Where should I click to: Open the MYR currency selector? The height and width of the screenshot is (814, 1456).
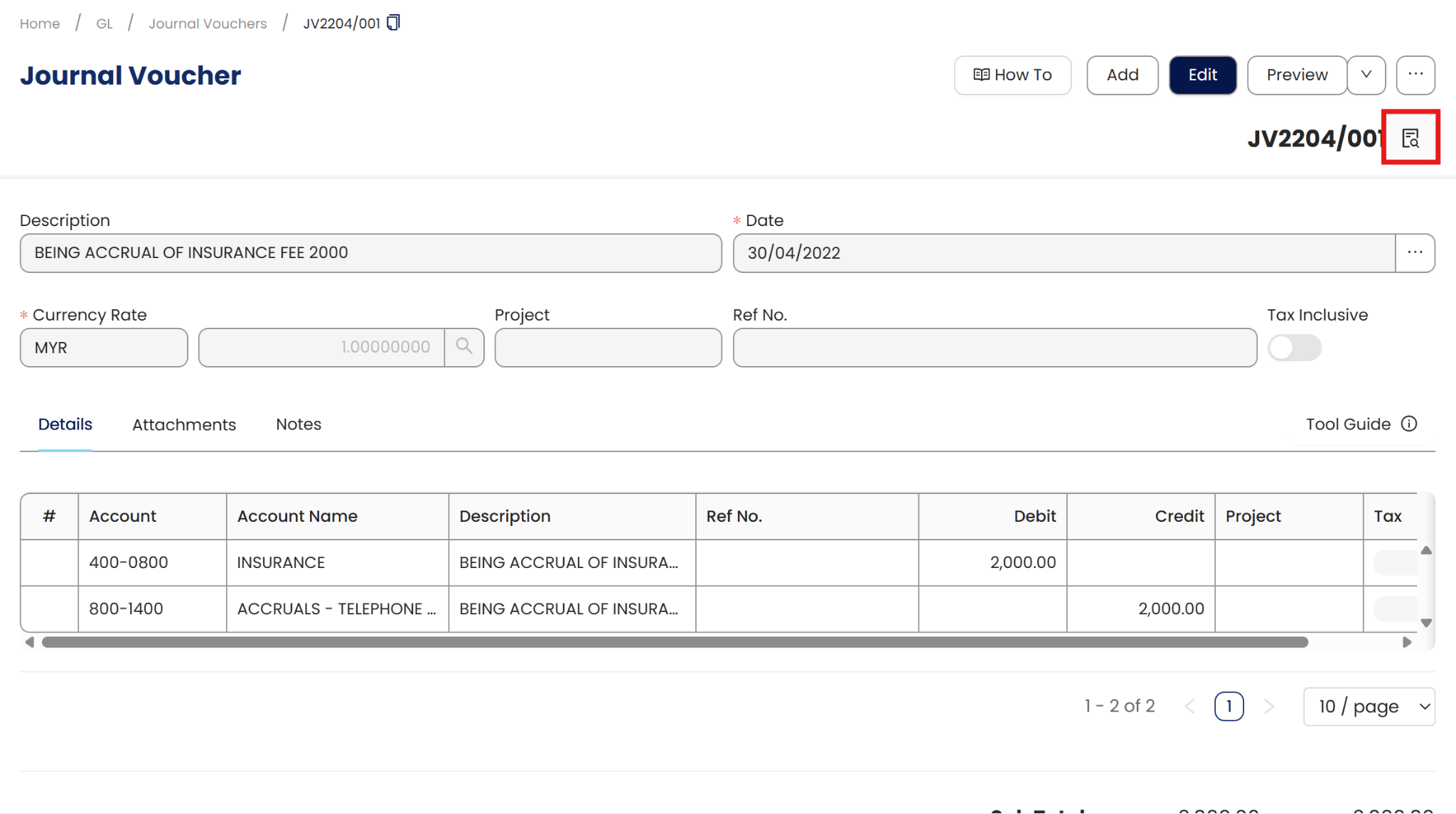(104, 348)
